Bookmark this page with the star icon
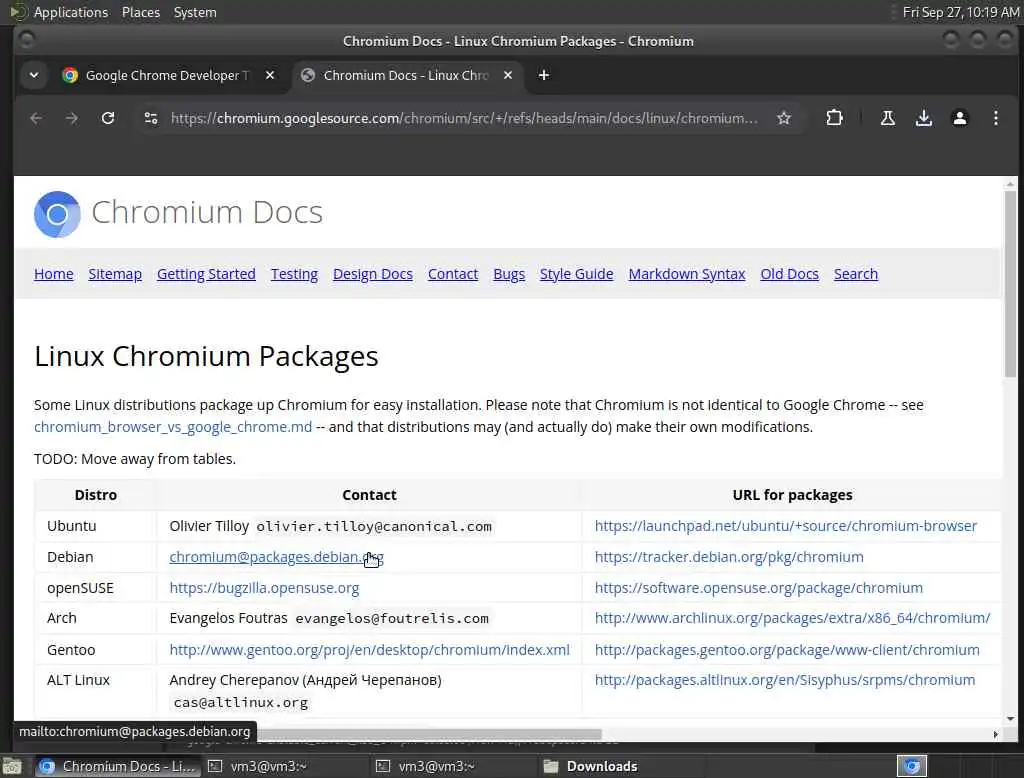 tap(784, 118)
